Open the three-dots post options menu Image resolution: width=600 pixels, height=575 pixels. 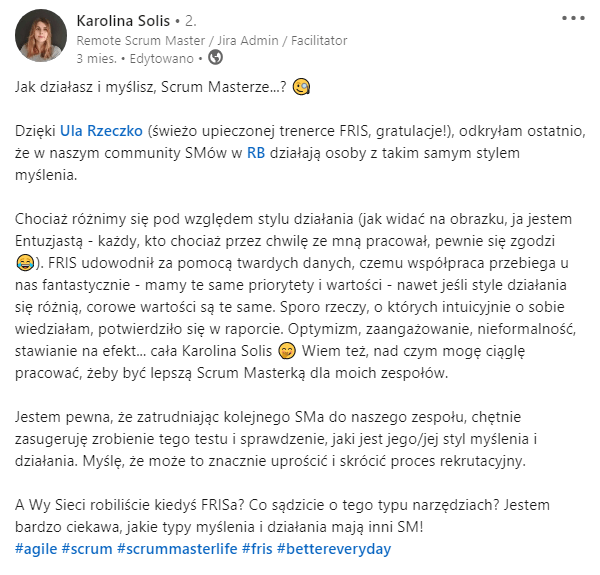click(x=573, y=18)
